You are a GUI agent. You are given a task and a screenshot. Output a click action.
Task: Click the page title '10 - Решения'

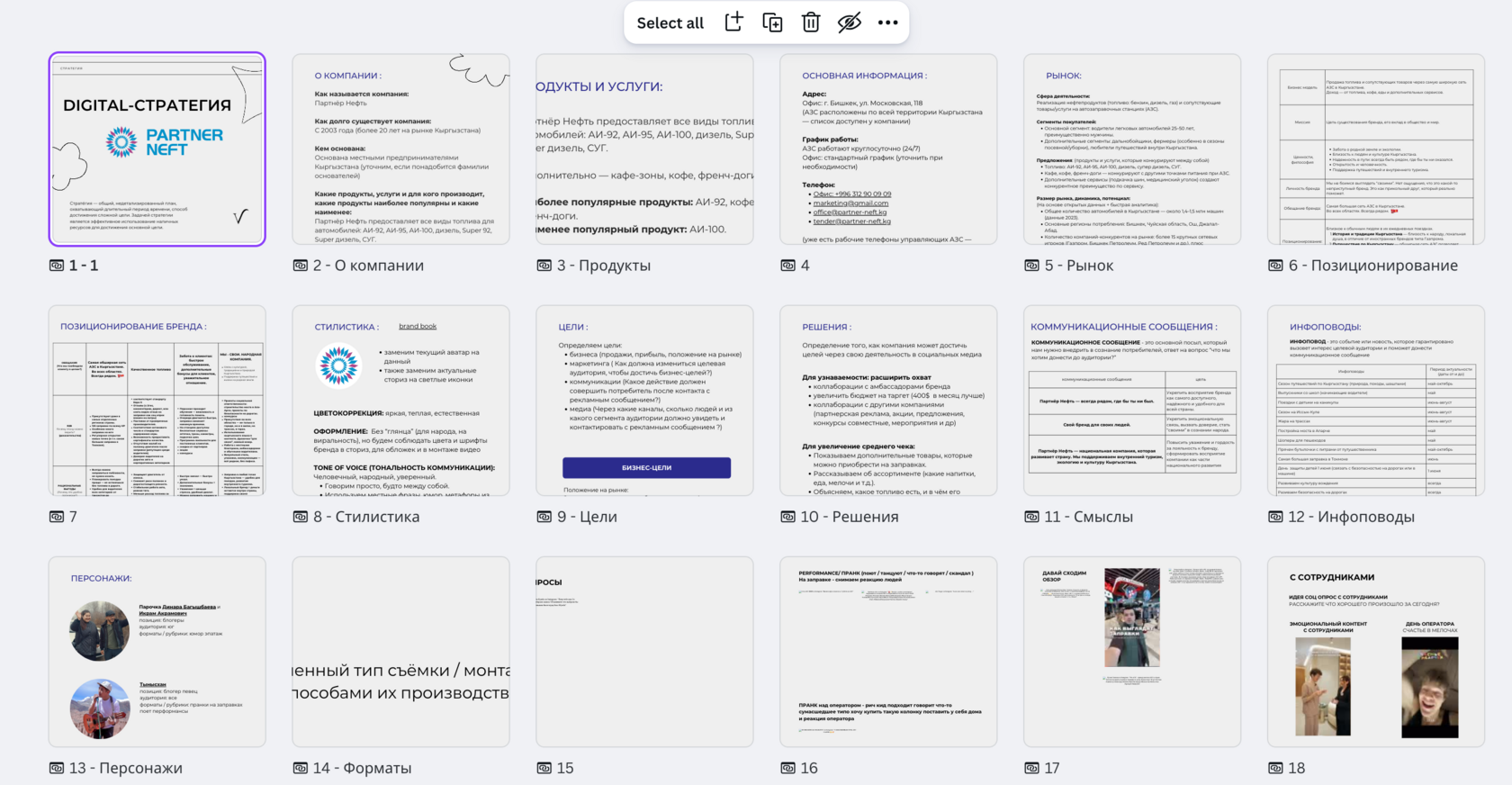[x=850, y=517]
